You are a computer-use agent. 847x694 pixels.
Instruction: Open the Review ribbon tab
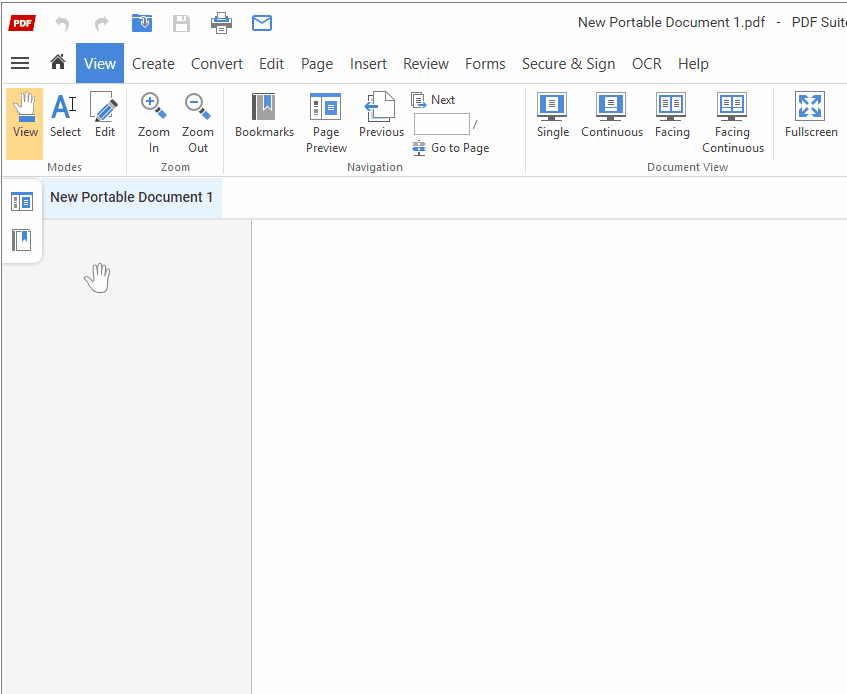(x=426, y=64)
